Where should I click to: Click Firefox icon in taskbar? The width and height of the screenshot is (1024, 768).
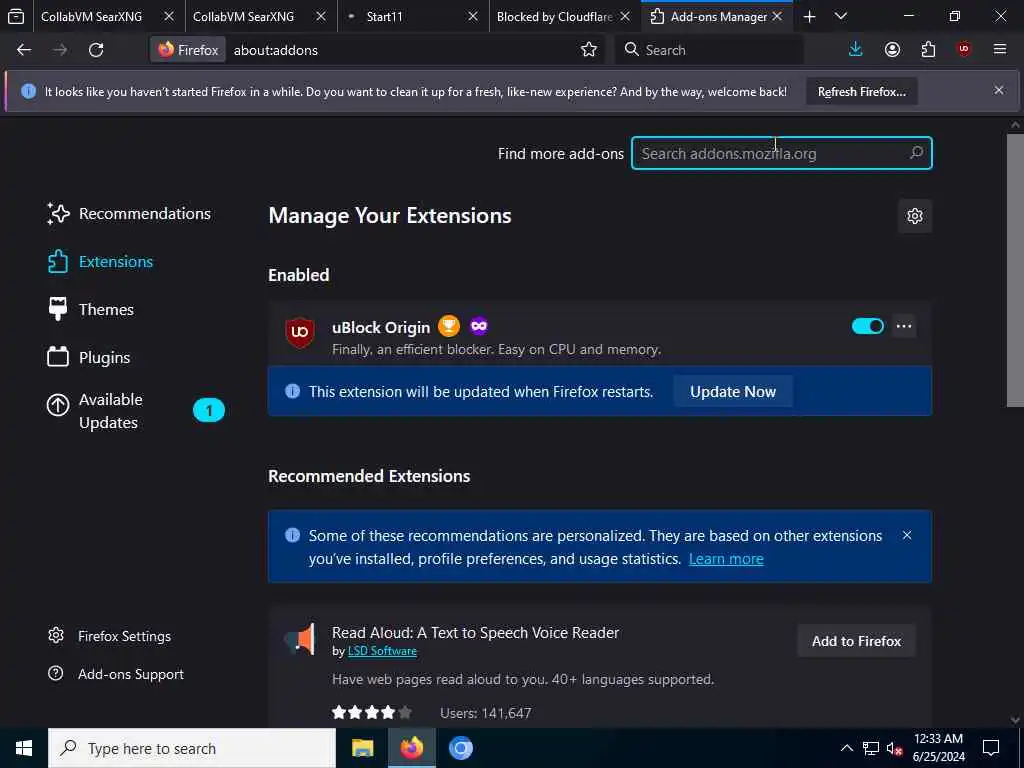411,748
